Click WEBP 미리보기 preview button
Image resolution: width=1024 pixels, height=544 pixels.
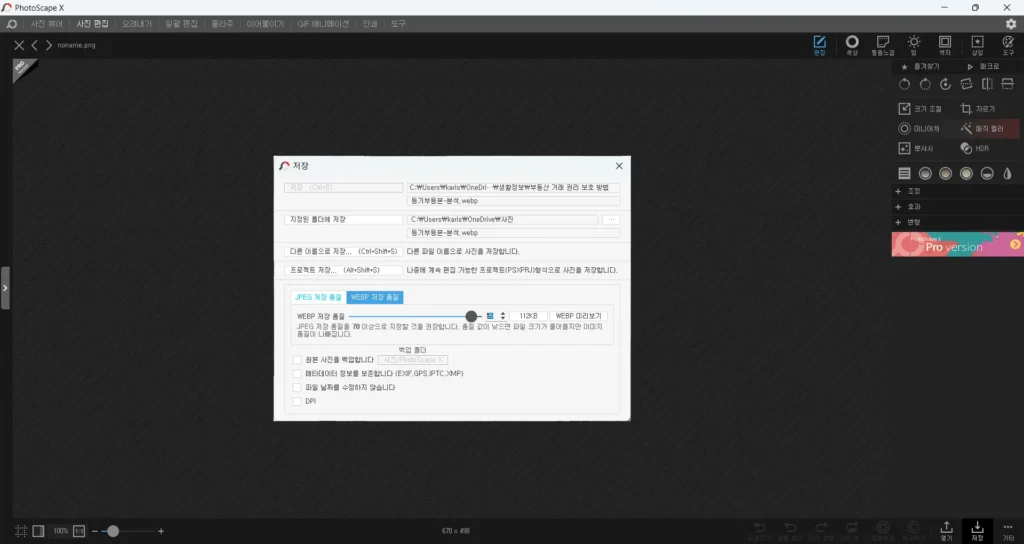[579, 316]
